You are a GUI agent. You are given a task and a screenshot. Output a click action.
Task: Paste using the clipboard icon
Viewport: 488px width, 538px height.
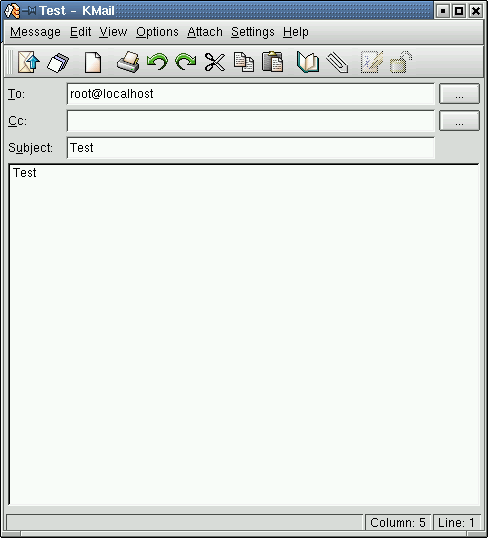point(272,62)
